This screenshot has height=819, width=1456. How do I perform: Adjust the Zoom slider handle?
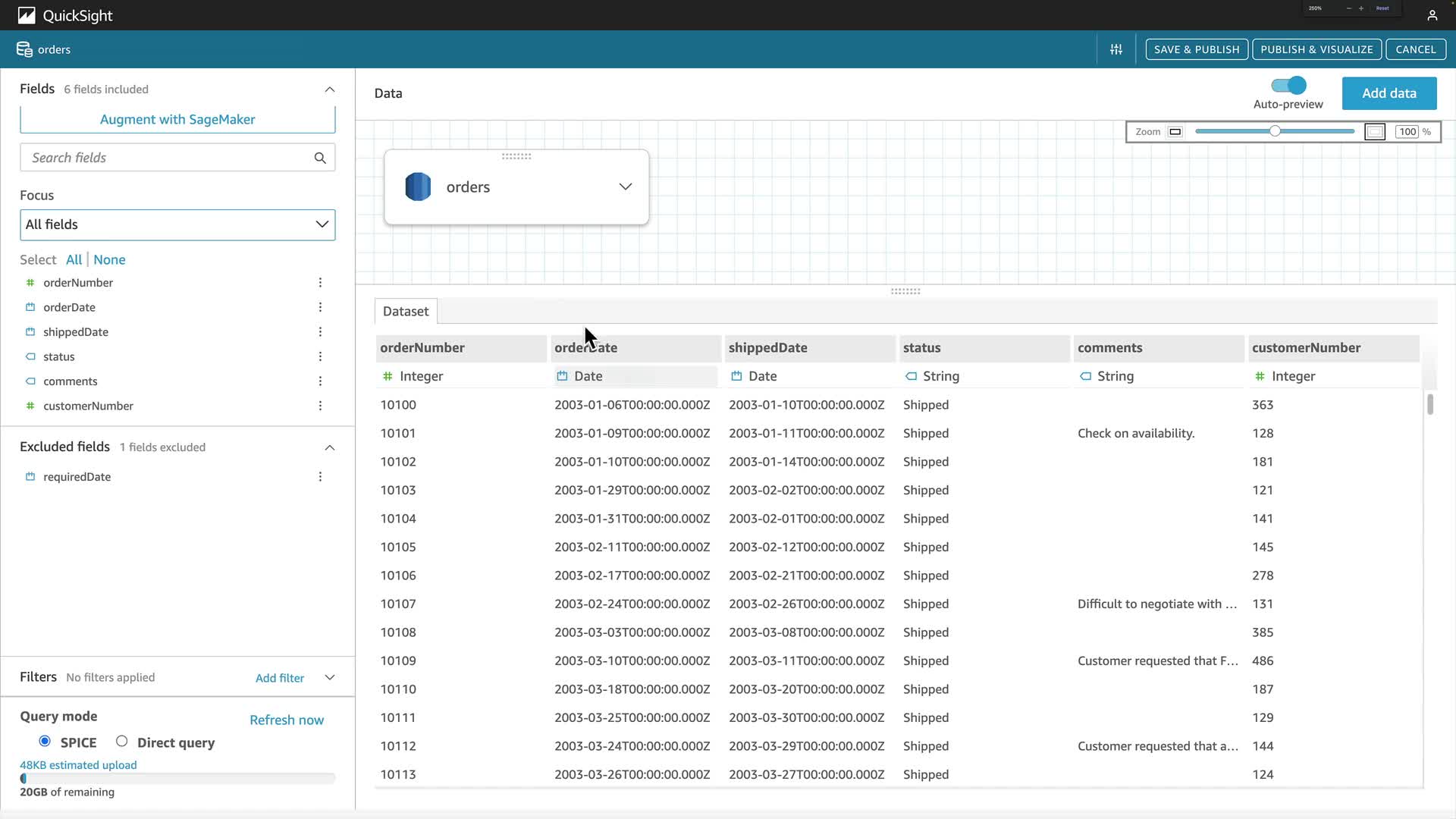pyautogui.click(x=1275, y=131)
